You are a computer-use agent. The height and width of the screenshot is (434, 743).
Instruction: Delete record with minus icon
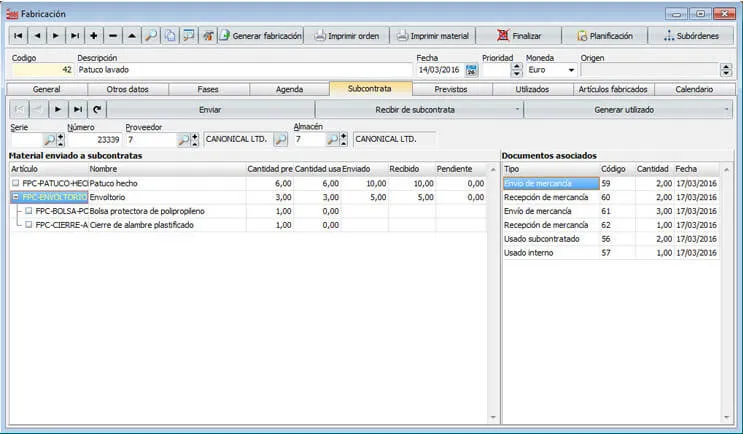tap(113, 36)
